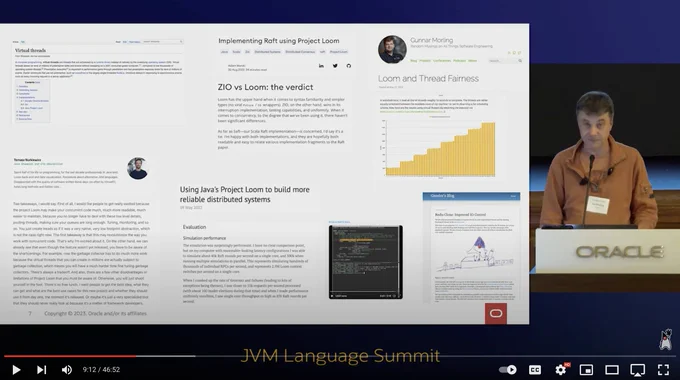Mute the video volume
The height and width of the screenshot is (380, 680).
[66, 370]
